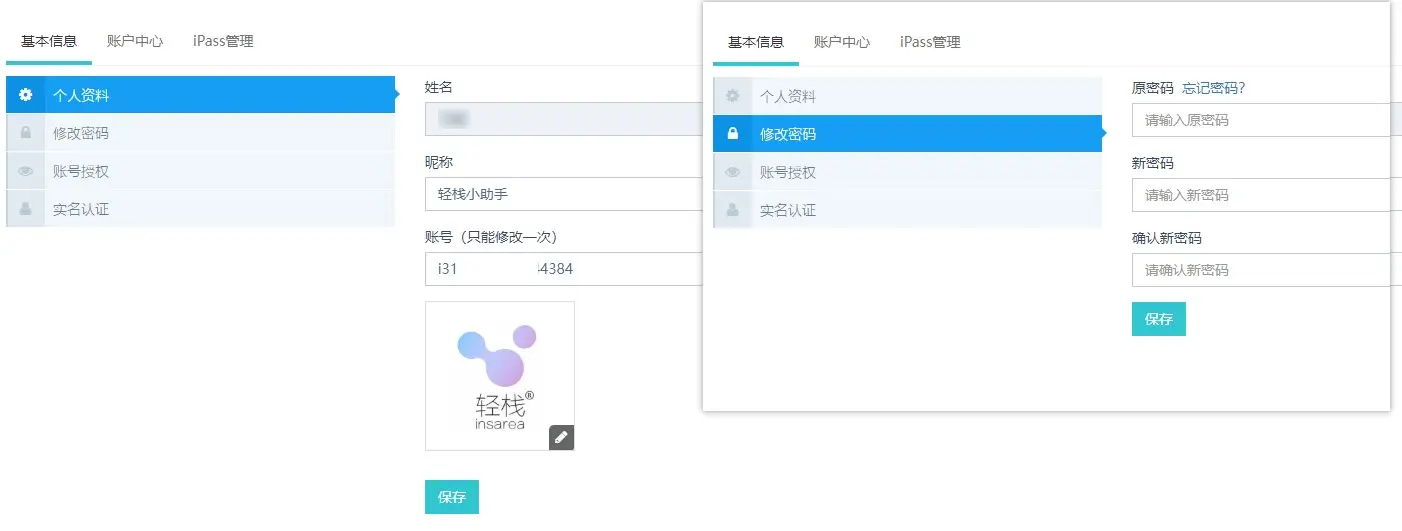Click the gear icon beside 个人资料 in the right popup
The image size is (1402, 531).
pos(732,97)
